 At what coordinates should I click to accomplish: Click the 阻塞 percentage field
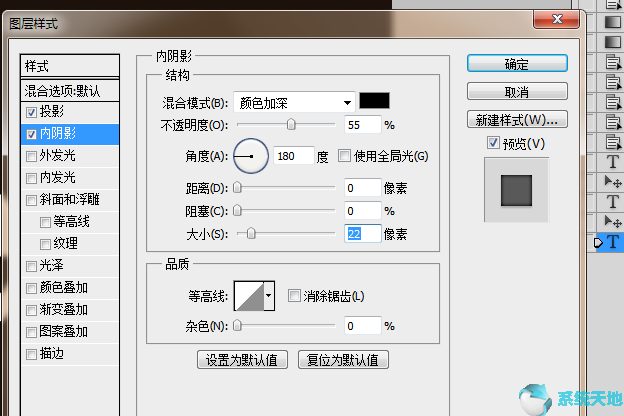(362, 211)
